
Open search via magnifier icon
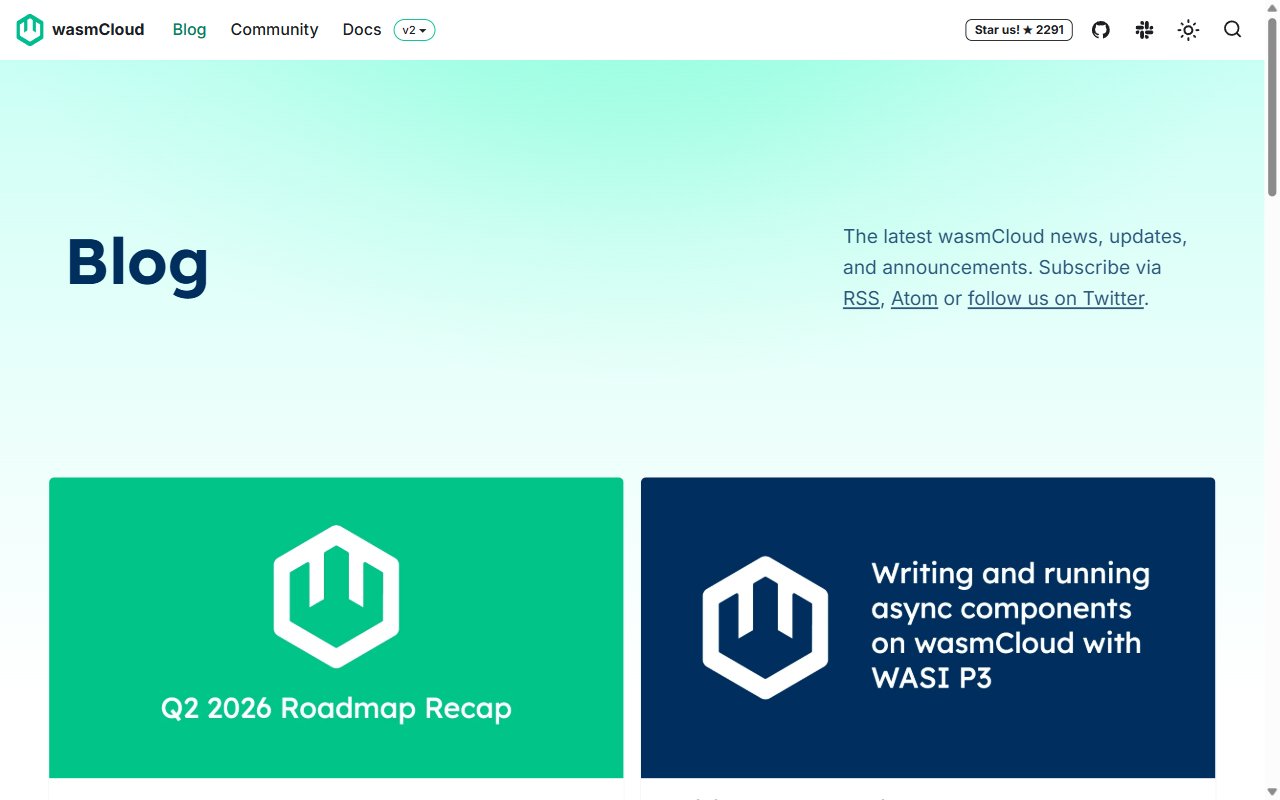tap(1233, 30)
